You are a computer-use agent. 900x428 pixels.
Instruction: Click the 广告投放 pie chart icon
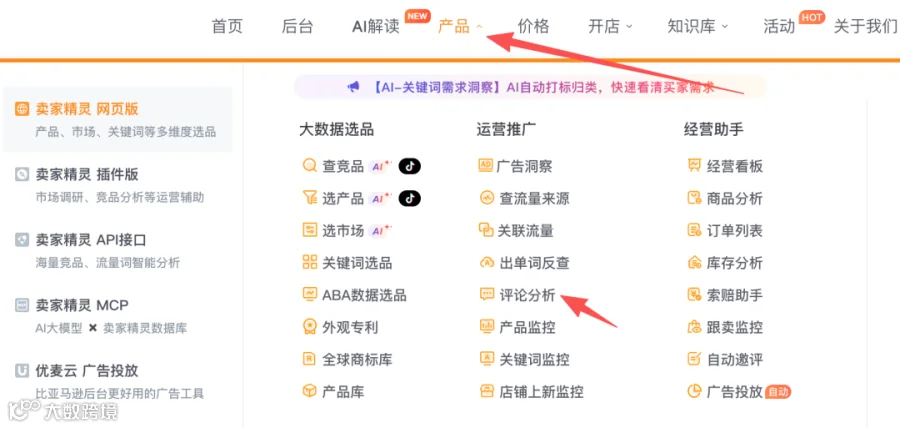click(x=694, y=391)
